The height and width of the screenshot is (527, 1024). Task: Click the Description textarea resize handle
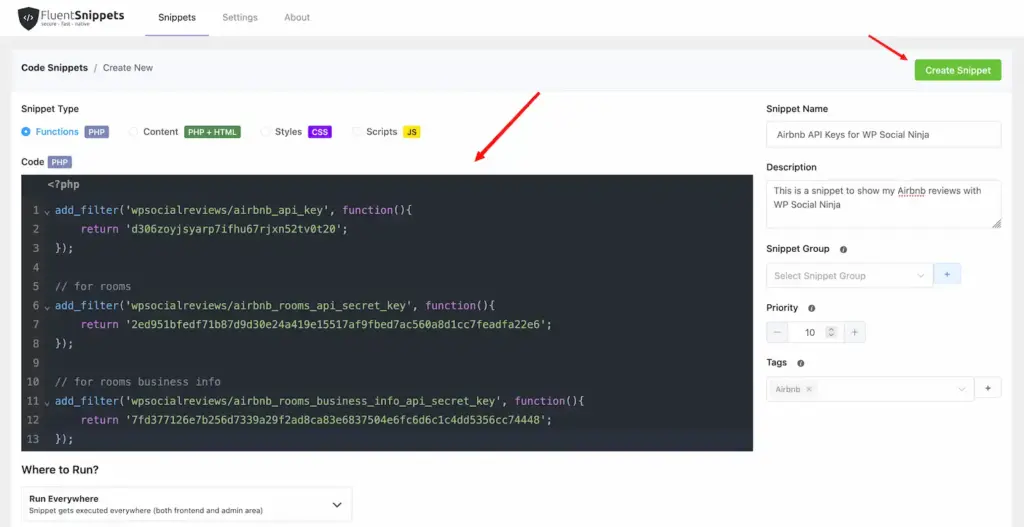point(997,223)
